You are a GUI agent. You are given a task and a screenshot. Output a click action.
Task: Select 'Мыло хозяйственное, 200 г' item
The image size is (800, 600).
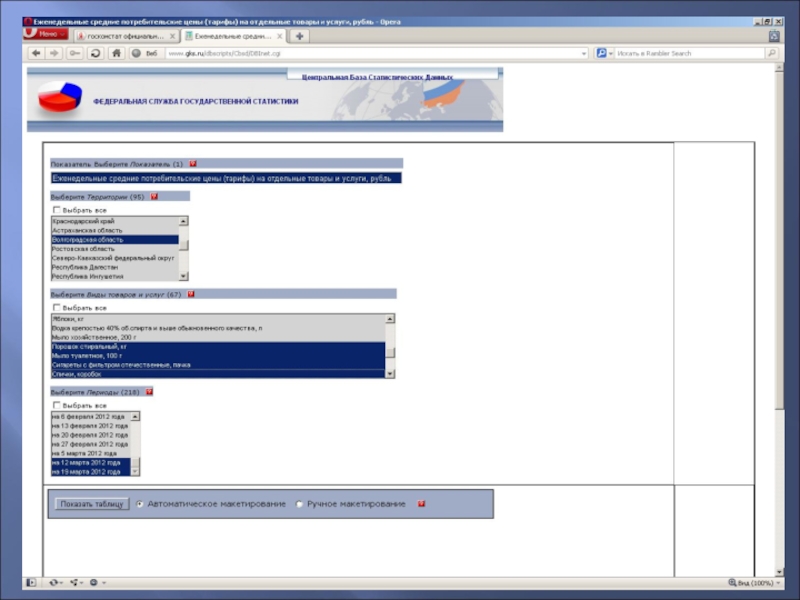(218, 337)
